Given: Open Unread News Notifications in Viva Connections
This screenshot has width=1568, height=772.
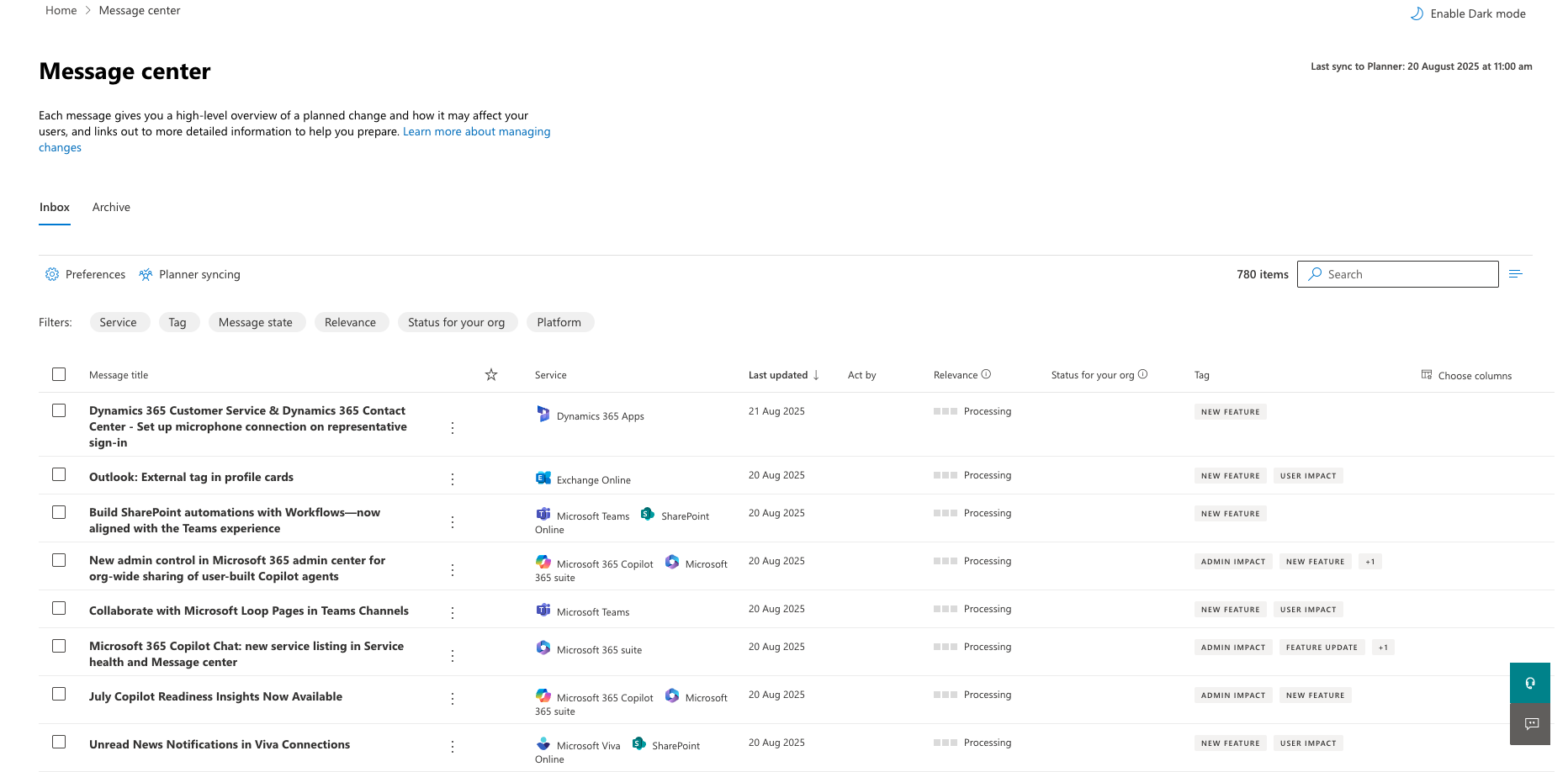Looking at the screenshot, I should click(220, 744).
